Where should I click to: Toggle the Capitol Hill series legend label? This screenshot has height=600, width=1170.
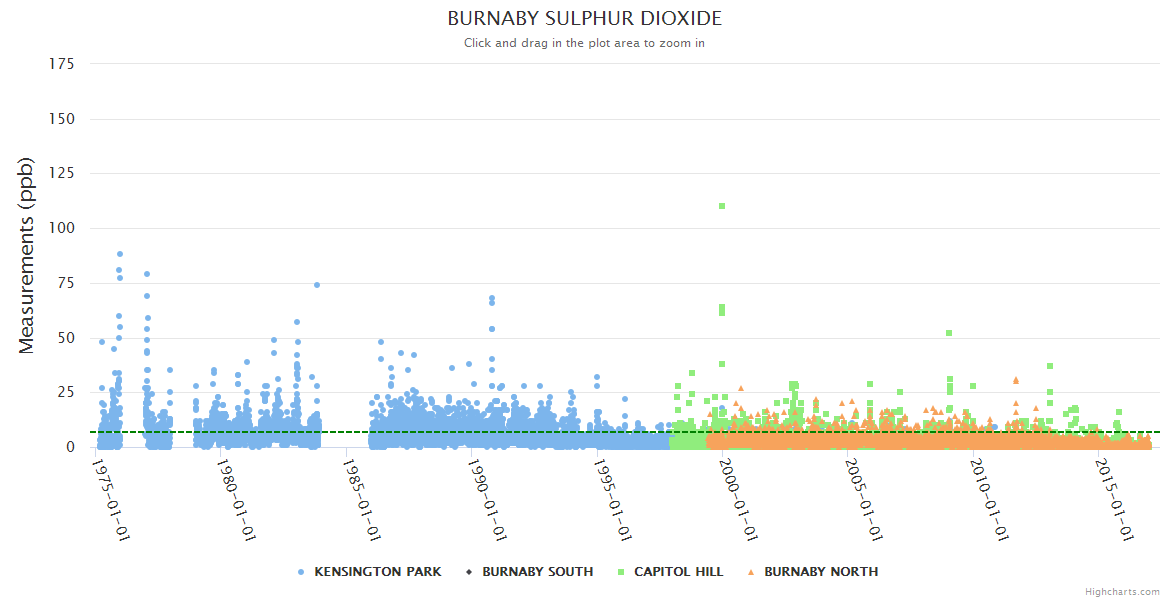[678, 572]
